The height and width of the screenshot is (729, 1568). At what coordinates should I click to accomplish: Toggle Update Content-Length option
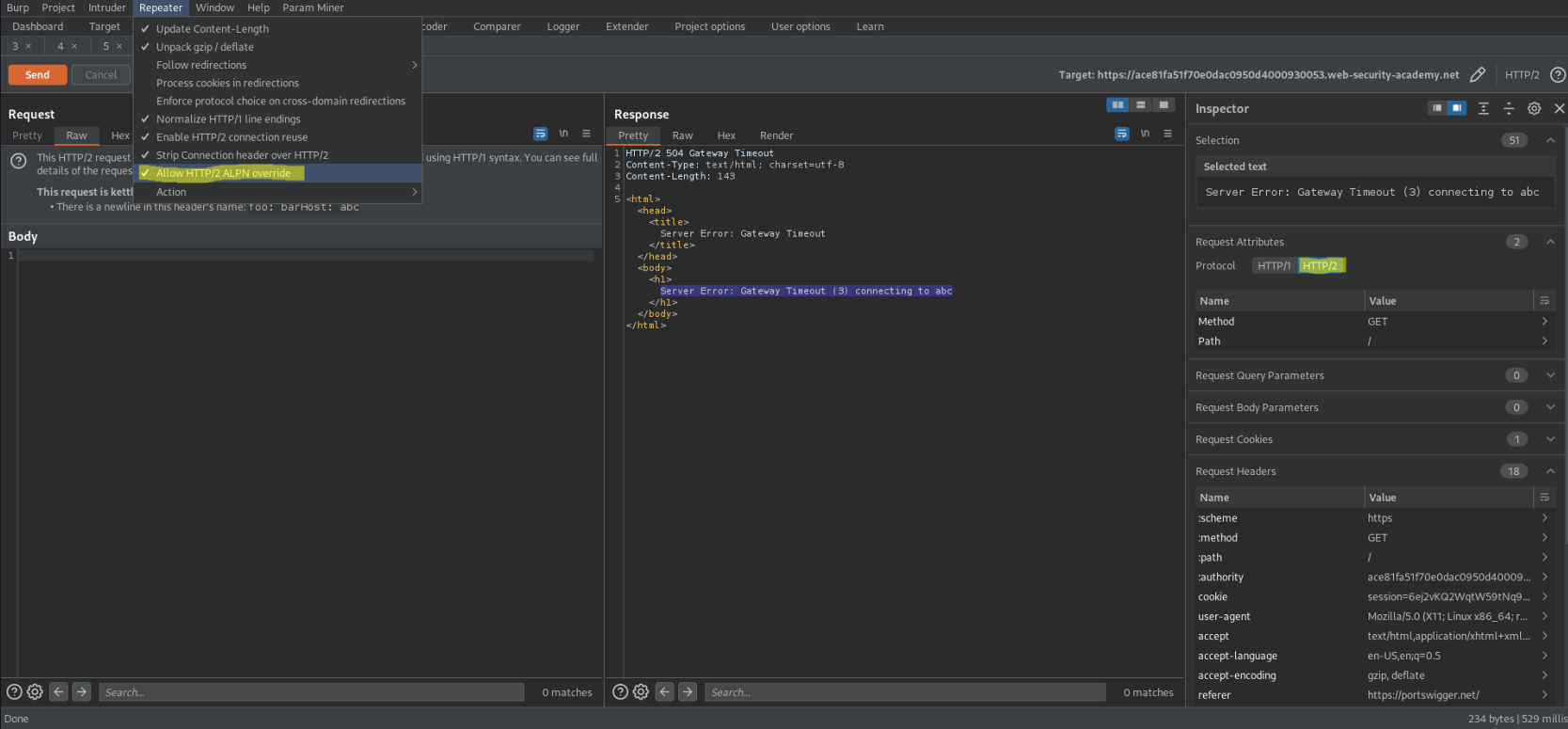[277, 29]
